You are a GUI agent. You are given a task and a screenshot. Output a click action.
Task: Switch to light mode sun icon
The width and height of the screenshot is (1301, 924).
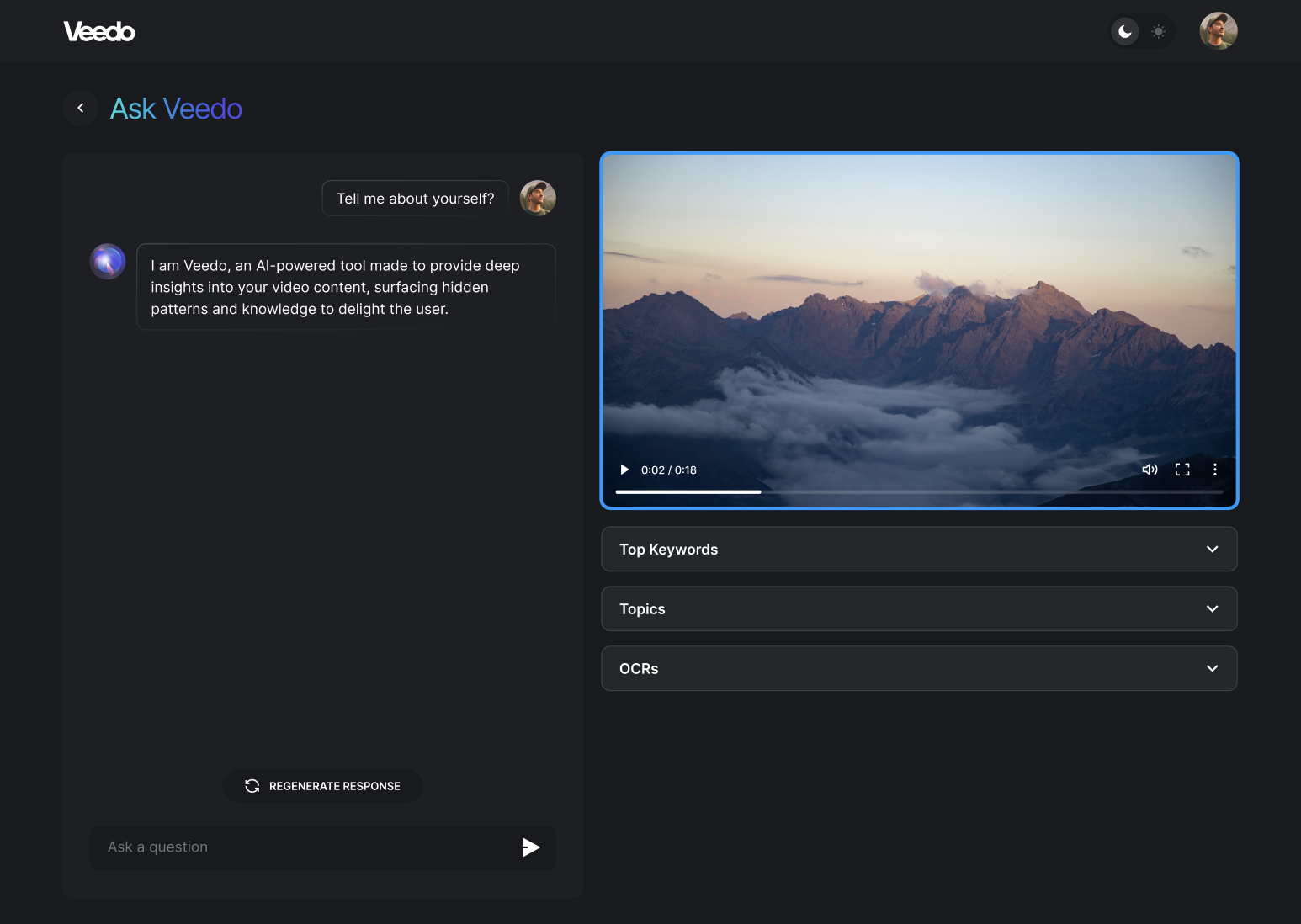click(1159, 32)
